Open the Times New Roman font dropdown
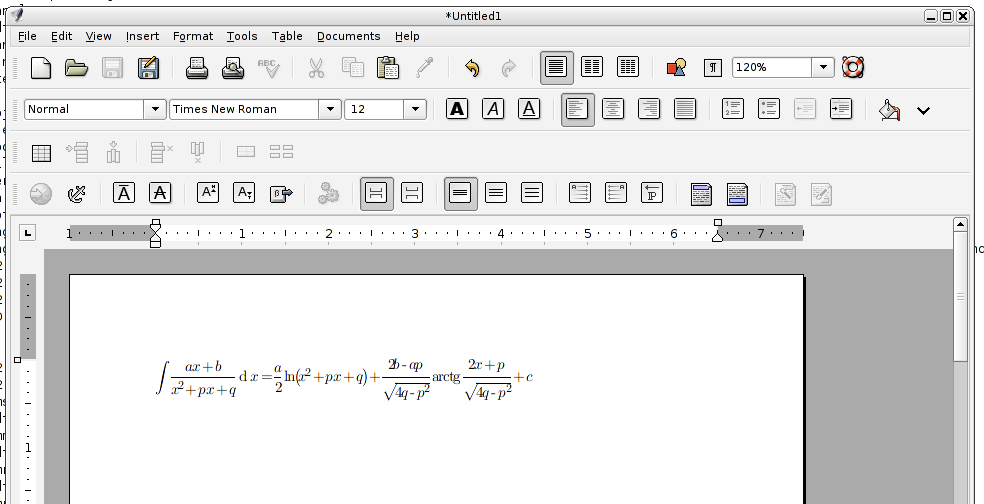This screenshot has height=504, width=984. [x=330, y=109]
